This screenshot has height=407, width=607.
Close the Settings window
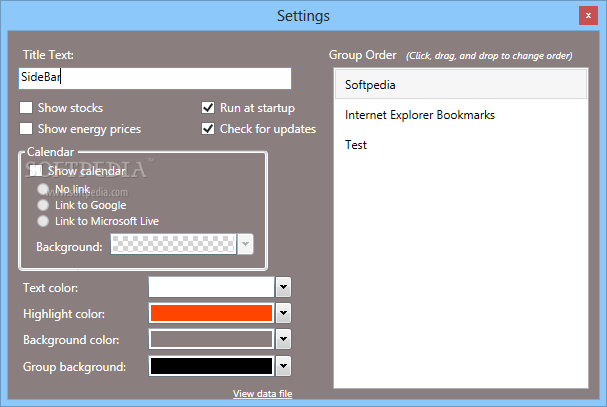tap(588, 15)
